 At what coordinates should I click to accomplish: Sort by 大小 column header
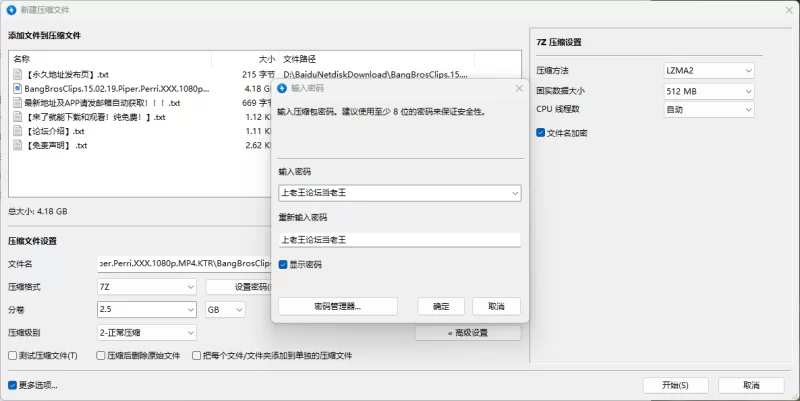(245, 59)
